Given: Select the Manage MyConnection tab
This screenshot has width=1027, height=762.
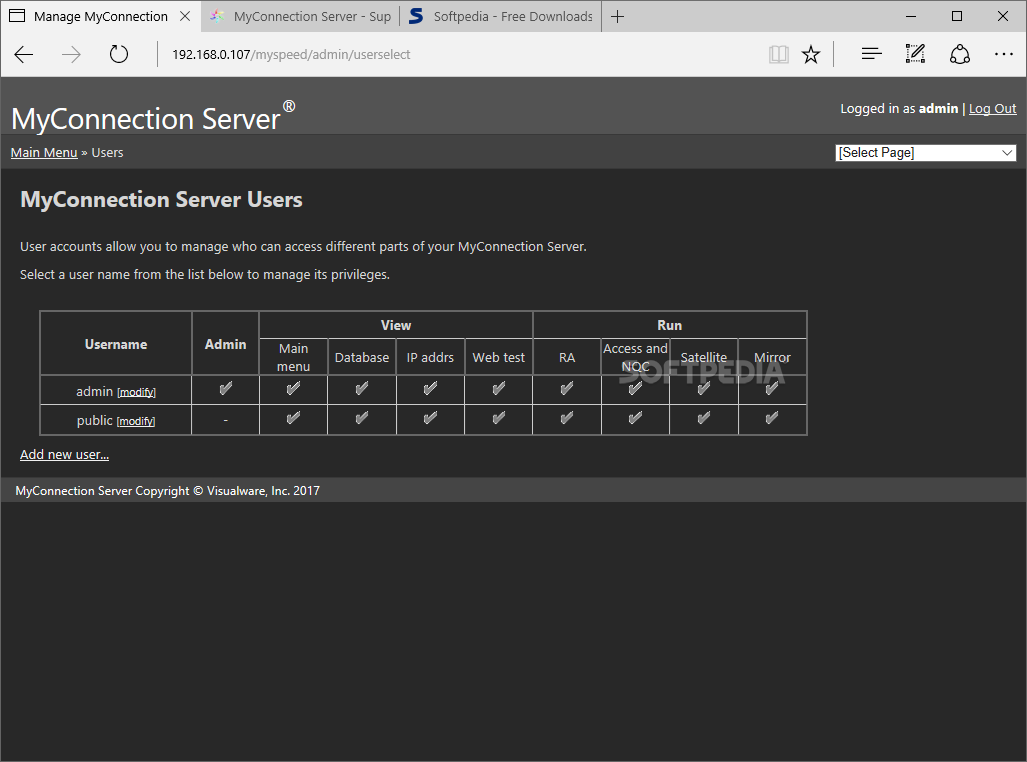Looking at the screenshot, I should point(100,16).
